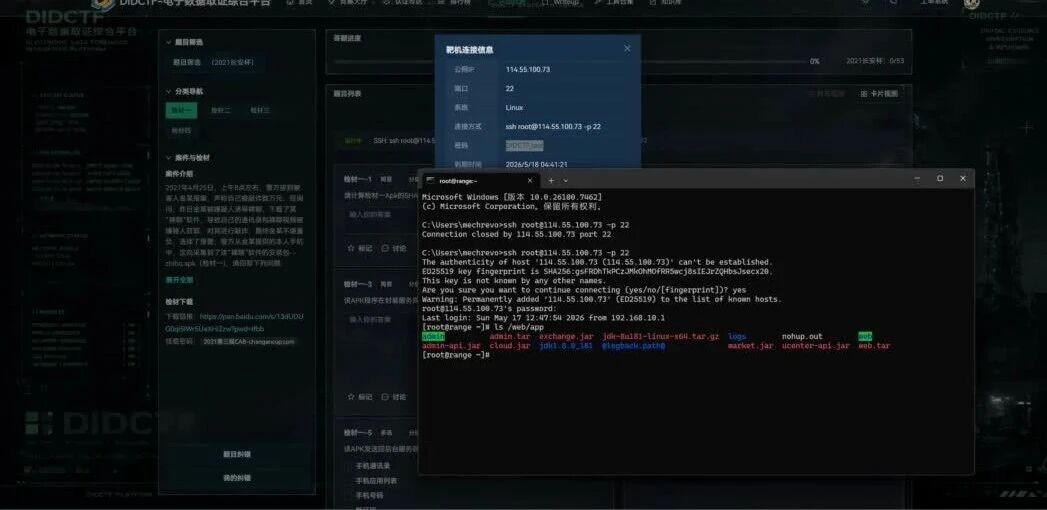
Task: Click the 2021长安杯 filter tag
Action: 233,63
